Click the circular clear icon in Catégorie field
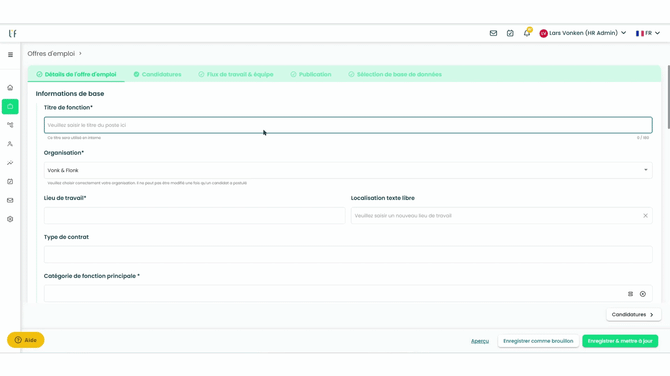The width and height of the screenshot is (670, 376). click(643, 294)
